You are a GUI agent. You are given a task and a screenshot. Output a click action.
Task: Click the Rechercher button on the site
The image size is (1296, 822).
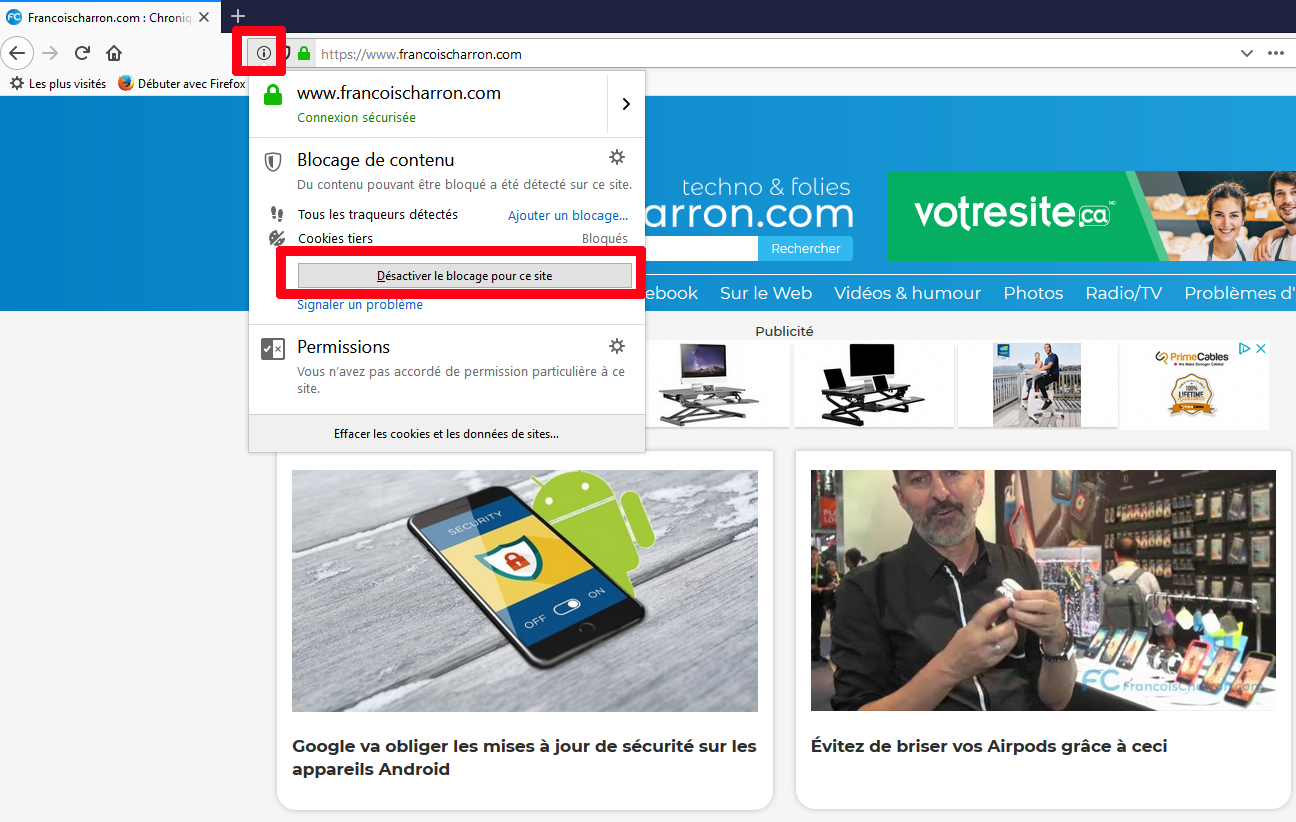tap(806, 248)
